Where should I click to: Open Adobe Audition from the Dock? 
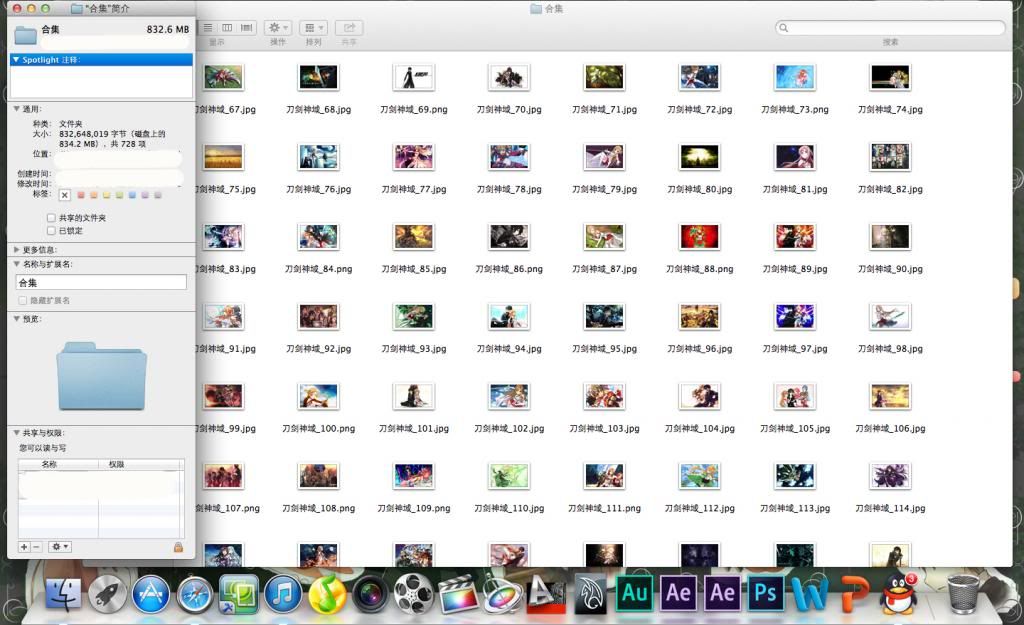[634, 593]
